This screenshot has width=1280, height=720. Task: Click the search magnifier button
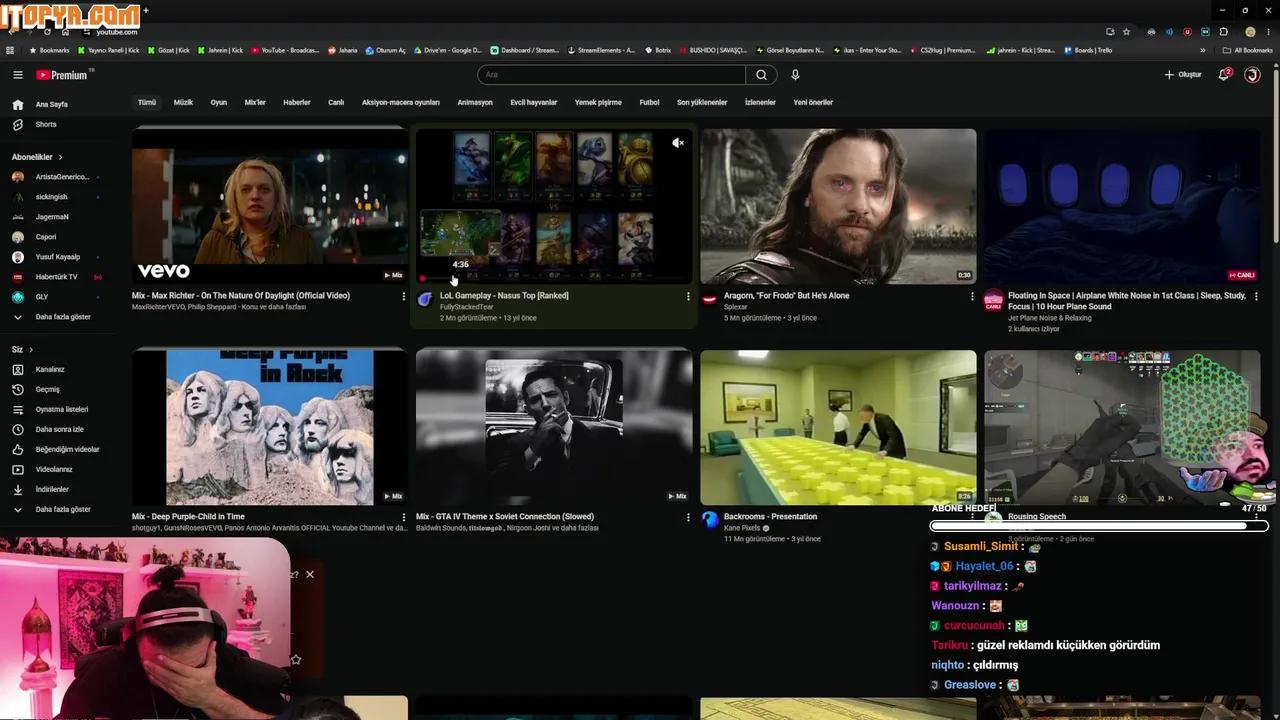(761, 75)
